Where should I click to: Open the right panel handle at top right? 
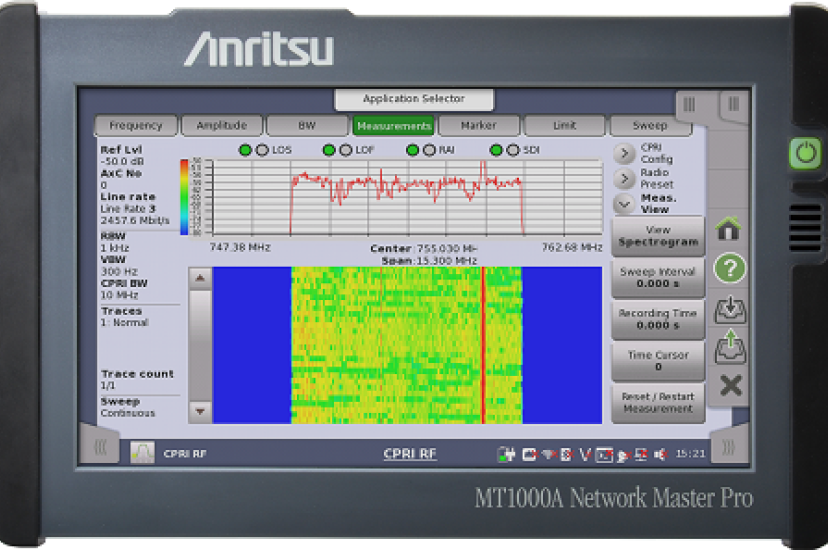point(733,103)
